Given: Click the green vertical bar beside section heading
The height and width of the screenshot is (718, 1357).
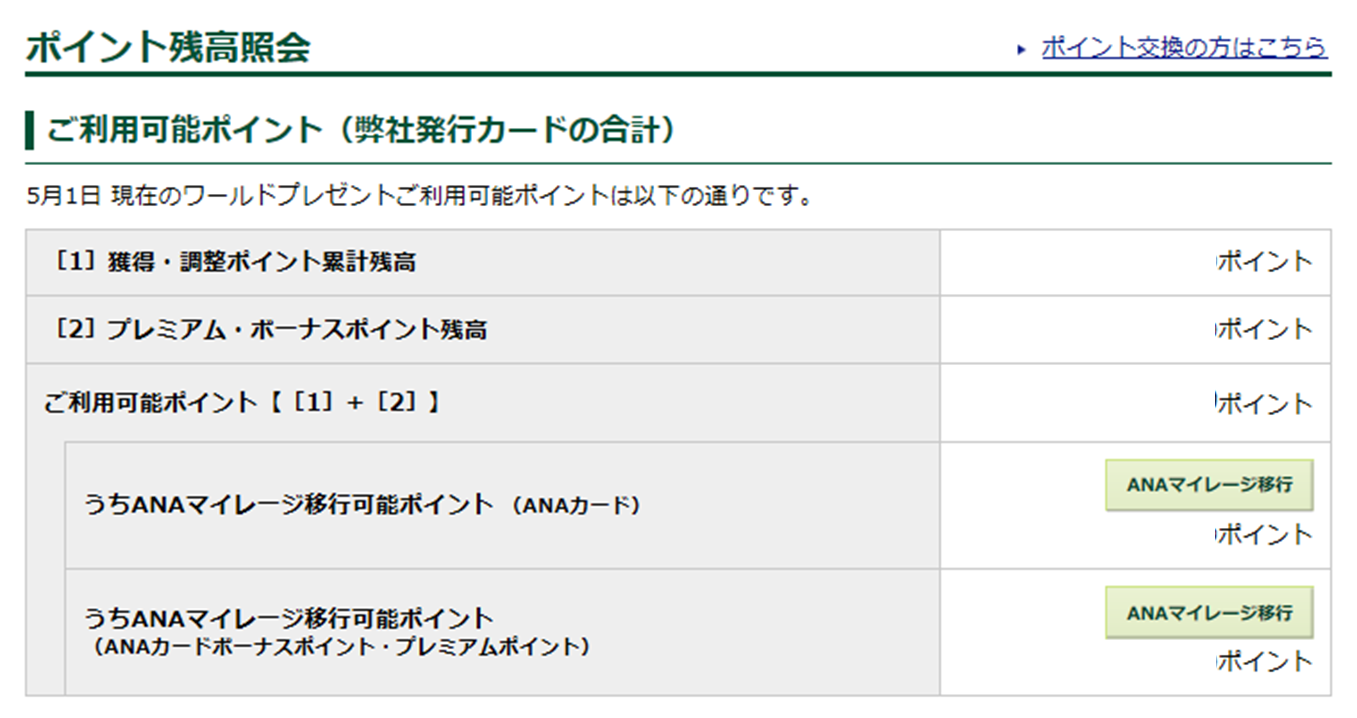Looking at the screenshot, I should coord(30,131).
